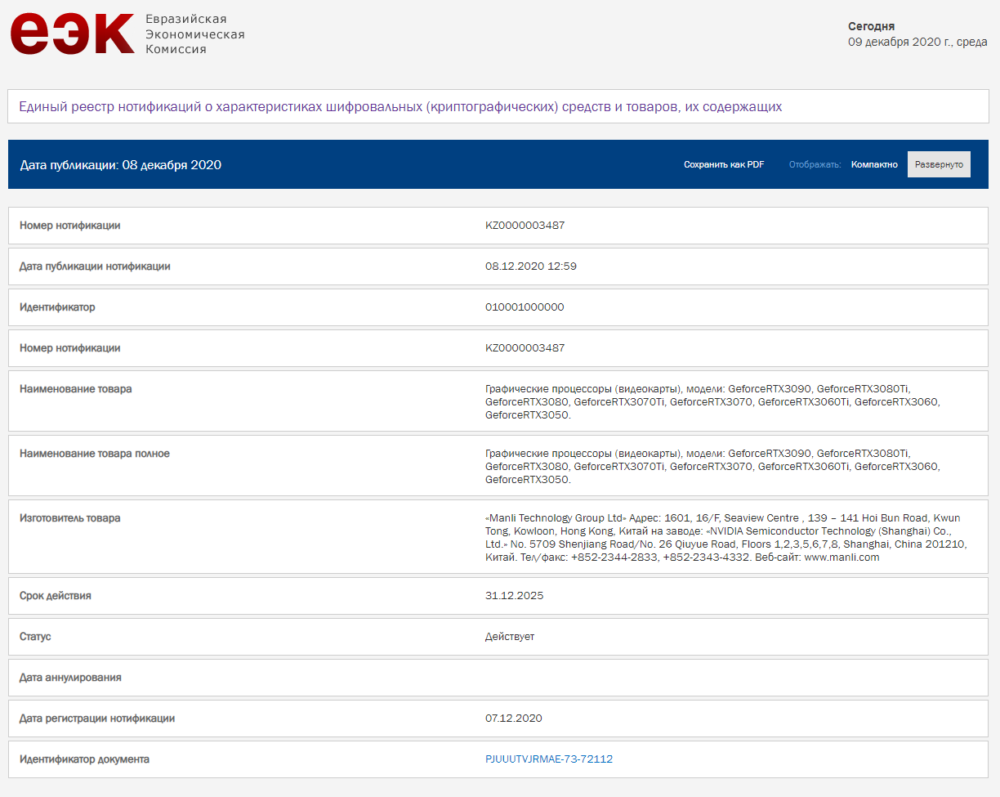Click the Наименование товара label
The height and width of the screenshot is (797, 1000).
(x=75, y=388)
